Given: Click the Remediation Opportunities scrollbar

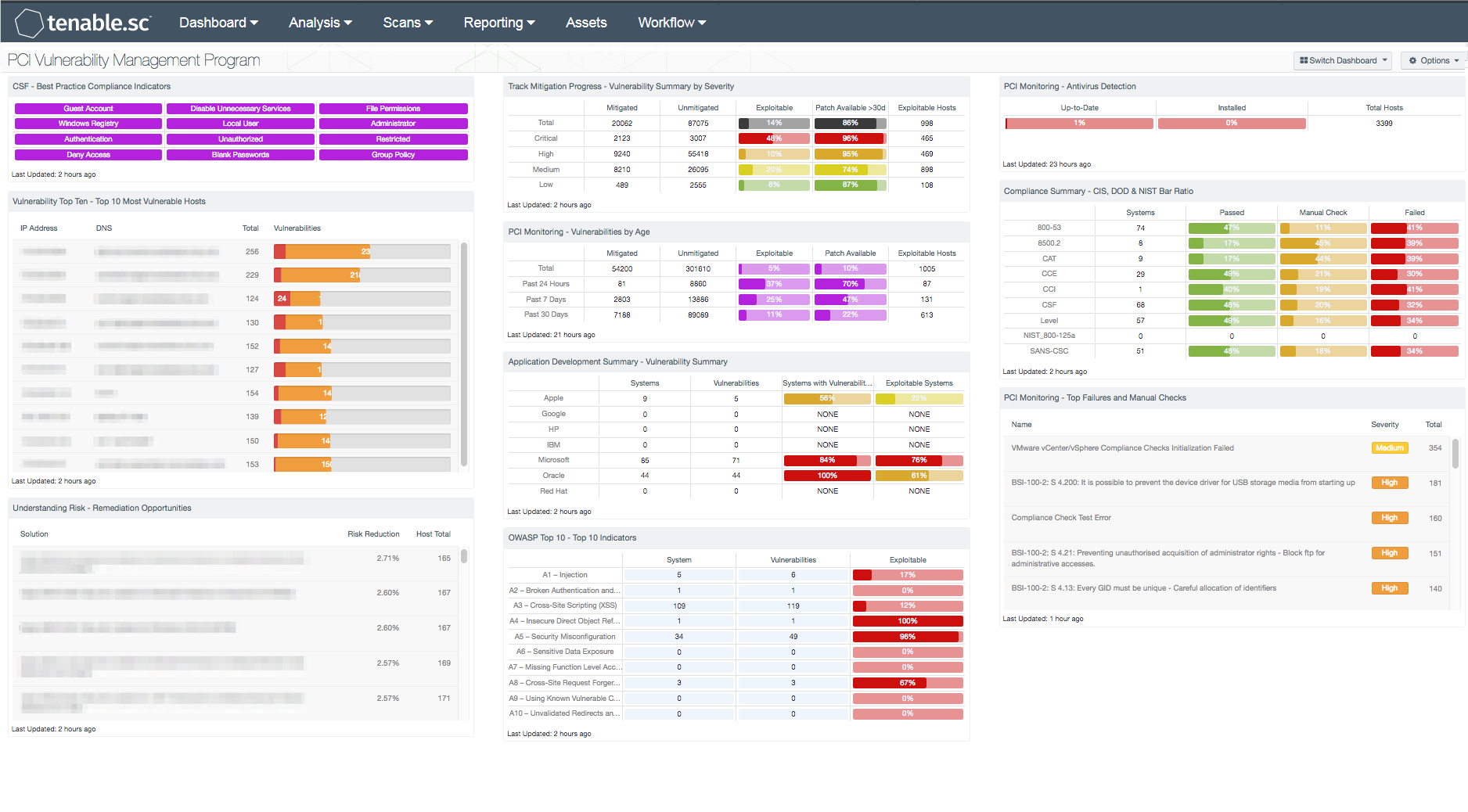Looking at the screenshot, I should 464,556.
